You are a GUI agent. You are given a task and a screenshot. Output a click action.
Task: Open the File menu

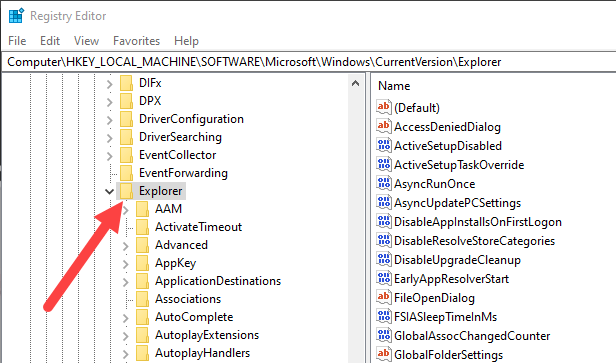(17, 41)
